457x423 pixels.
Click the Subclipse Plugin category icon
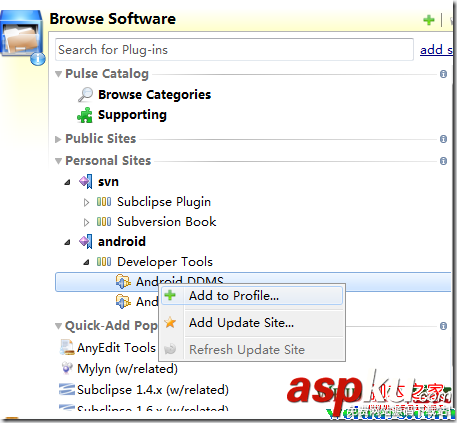pos(104,202)
